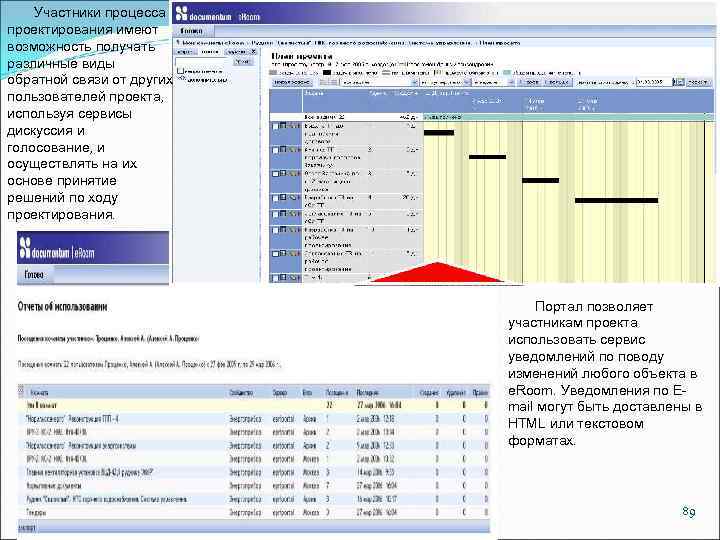Open the third tab of the left panel

(236, 52)
